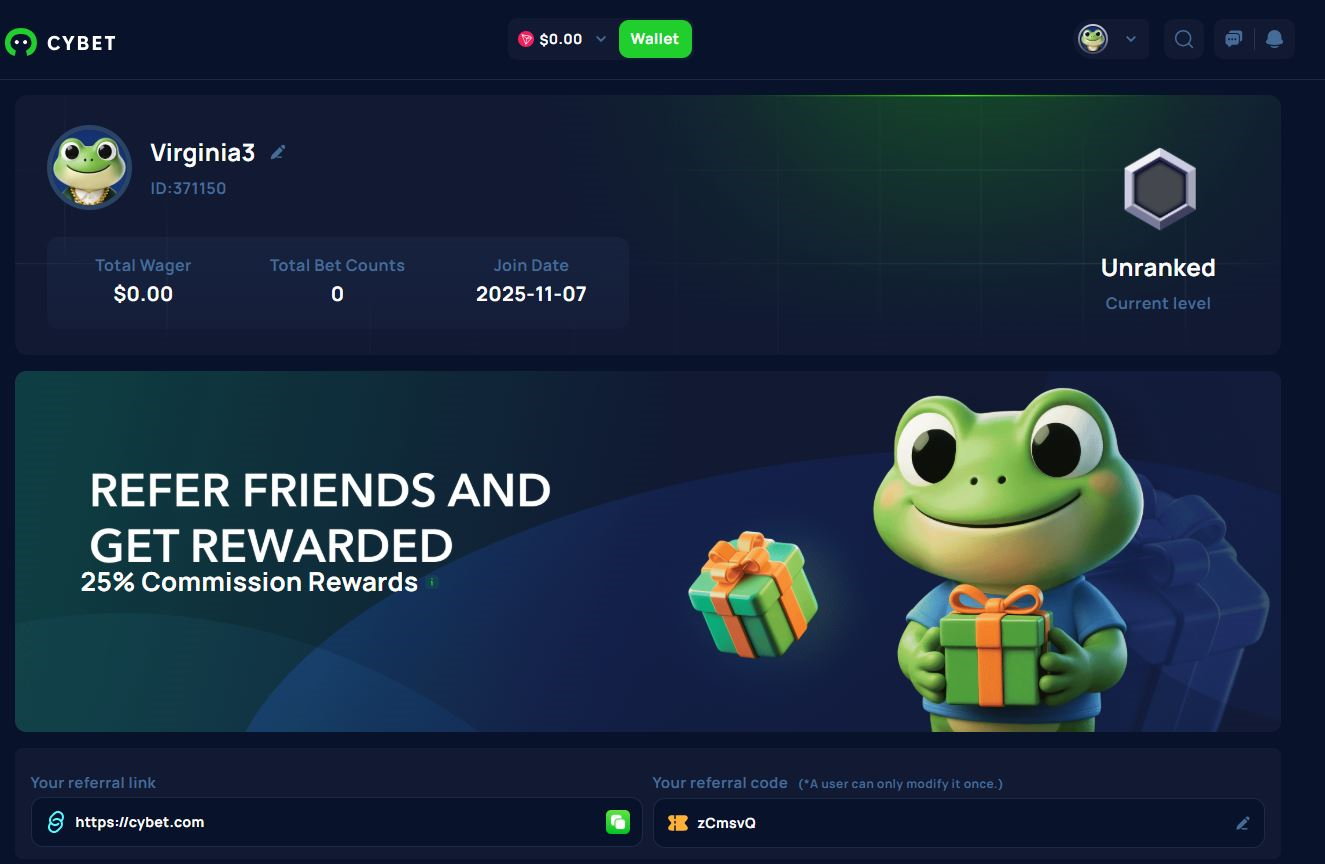Screen dimensions: 1325x864
Task: Edit username Virginia3 pencil icon
Action: 278,152
